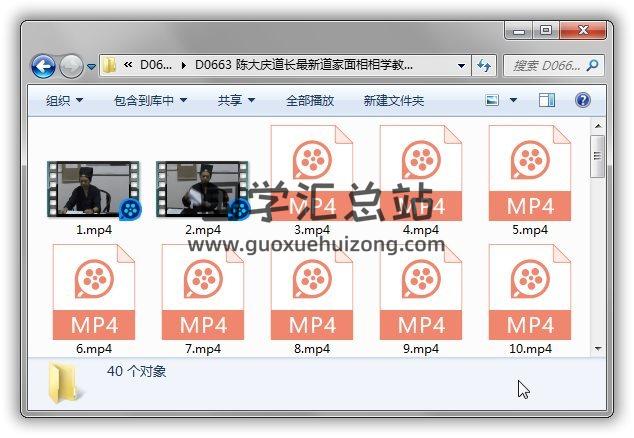Minimize the Explorer window
634x438 pixels.
click(x=519, y=30)
